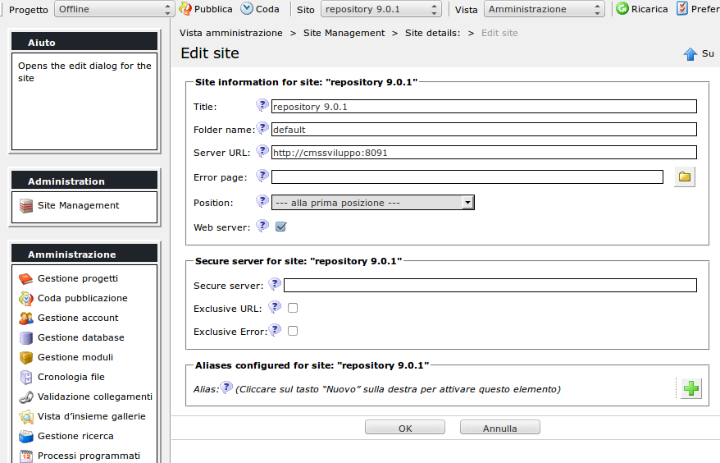Click the Su up arrow icon
720x463 pixels.
coord(690,54)
